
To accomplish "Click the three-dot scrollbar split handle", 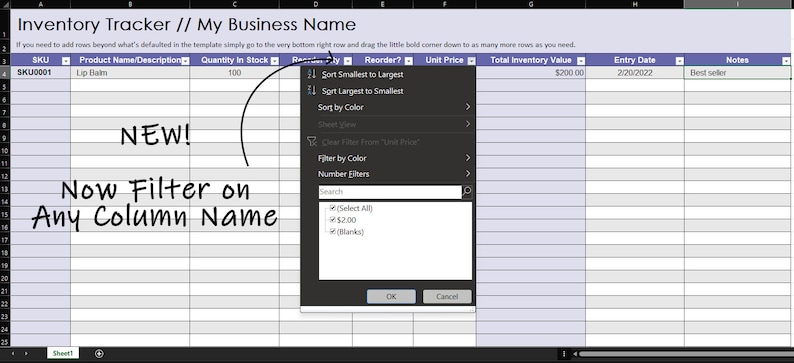I will [x=564, y=354].
